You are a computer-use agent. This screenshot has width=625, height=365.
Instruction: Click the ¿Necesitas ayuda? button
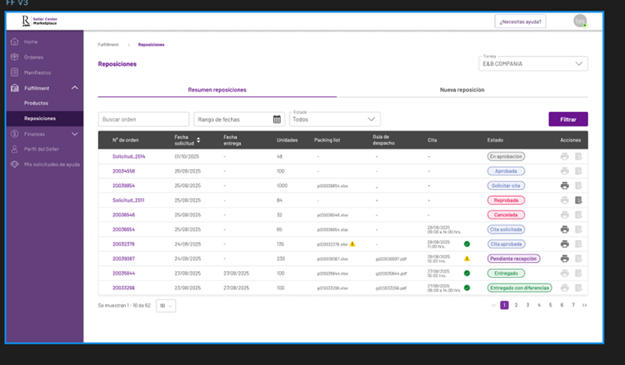[520, 22]
